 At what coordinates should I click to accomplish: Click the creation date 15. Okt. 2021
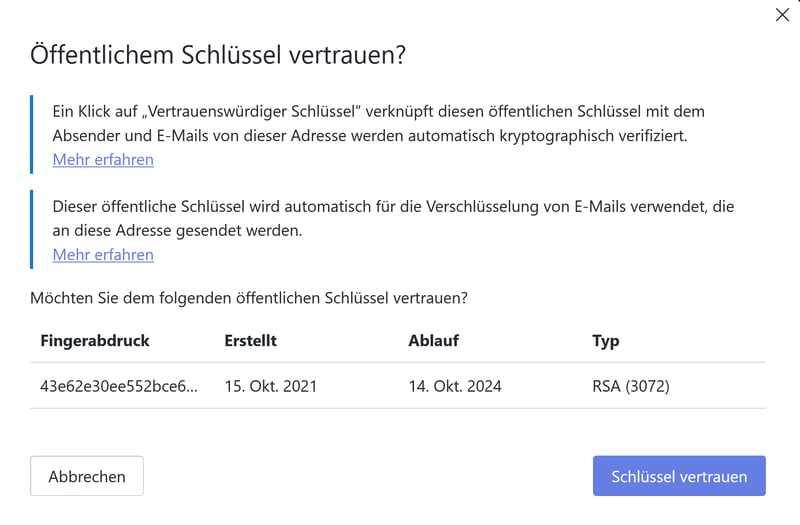(x=271, y=385)
